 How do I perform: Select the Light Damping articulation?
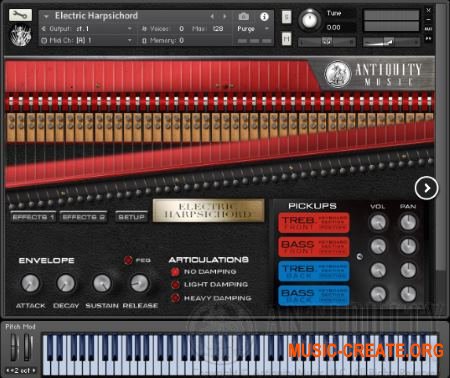(x=175, y=285)
